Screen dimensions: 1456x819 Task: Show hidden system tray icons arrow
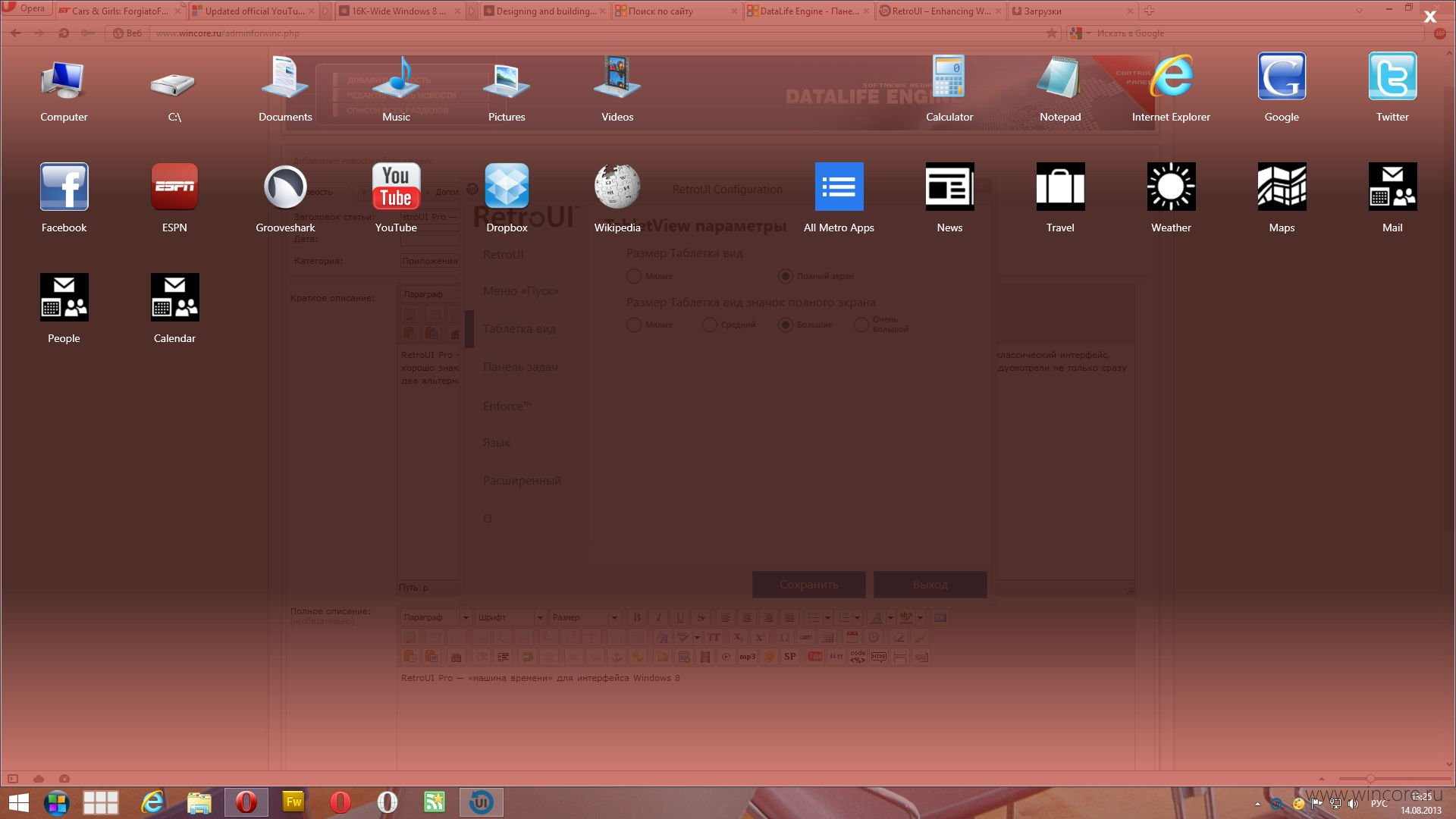(x=1257, y=804)
